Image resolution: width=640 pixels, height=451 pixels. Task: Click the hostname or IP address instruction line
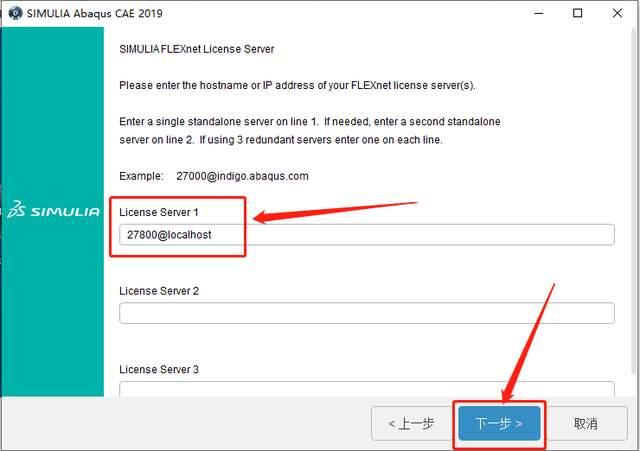coord(297,85)
